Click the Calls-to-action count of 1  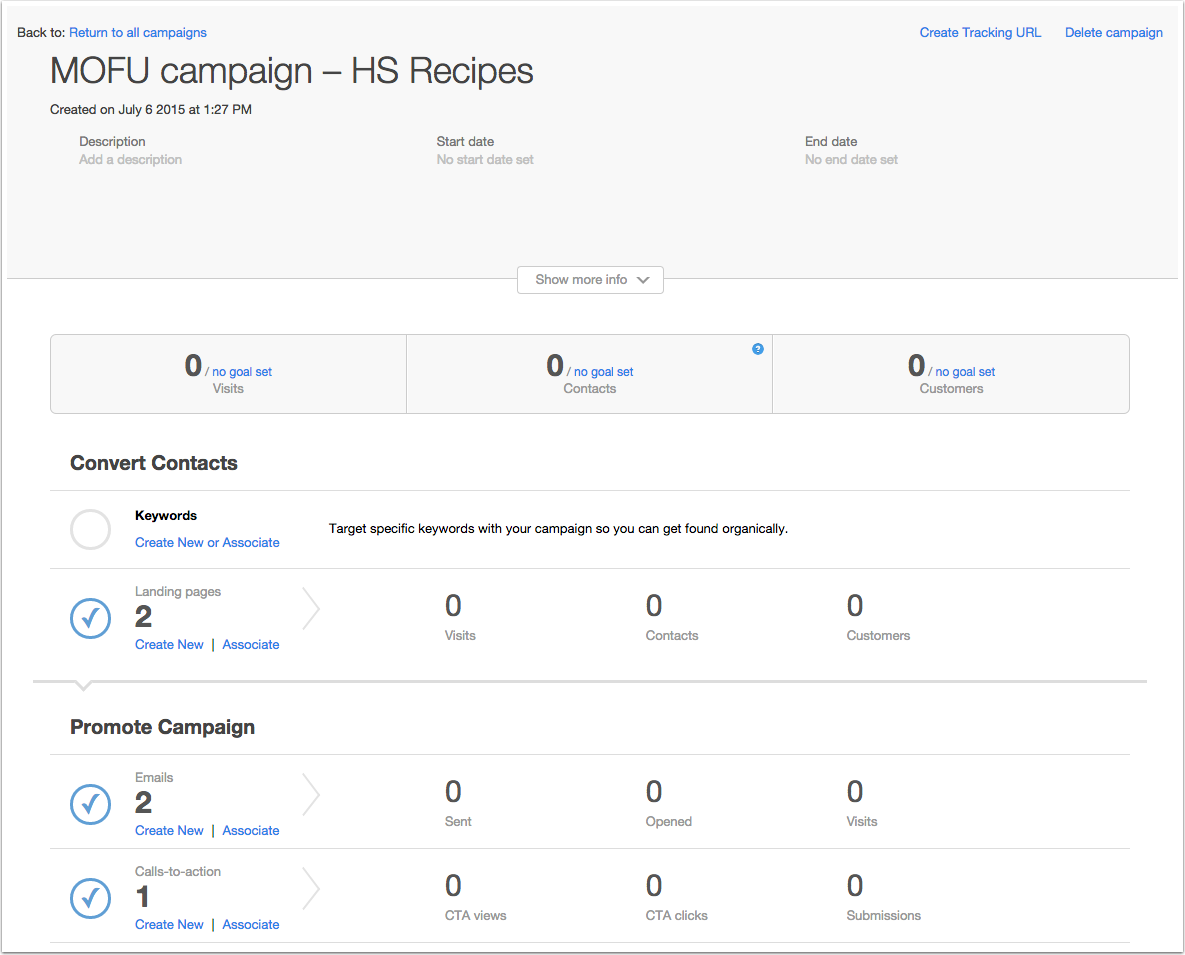143,897
